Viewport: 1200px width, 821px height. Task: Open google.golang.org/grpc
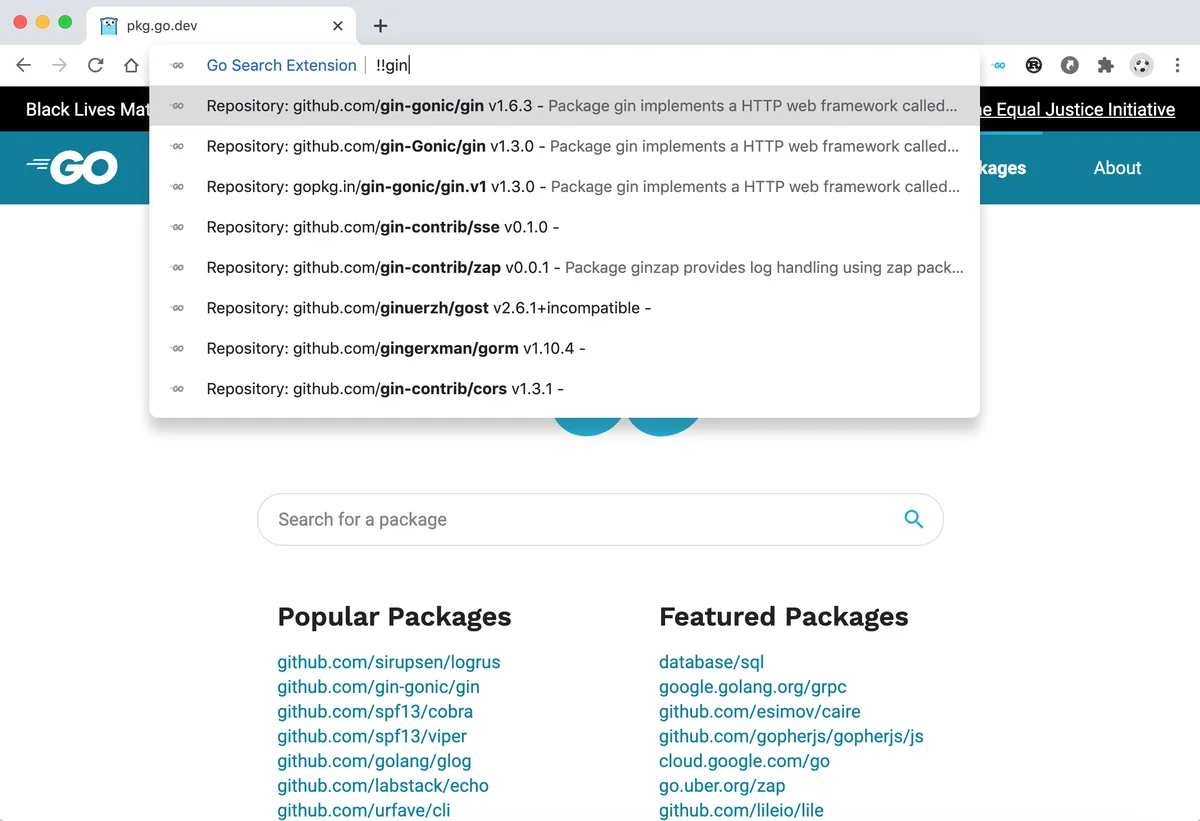753,687
